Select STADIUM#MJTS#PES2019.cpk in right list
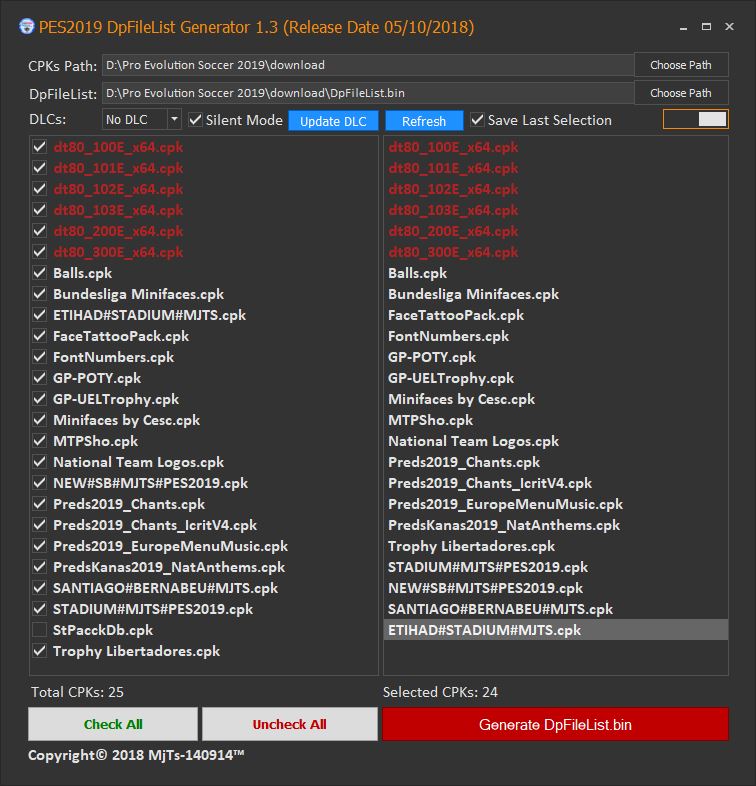 [x=556, y=567]
